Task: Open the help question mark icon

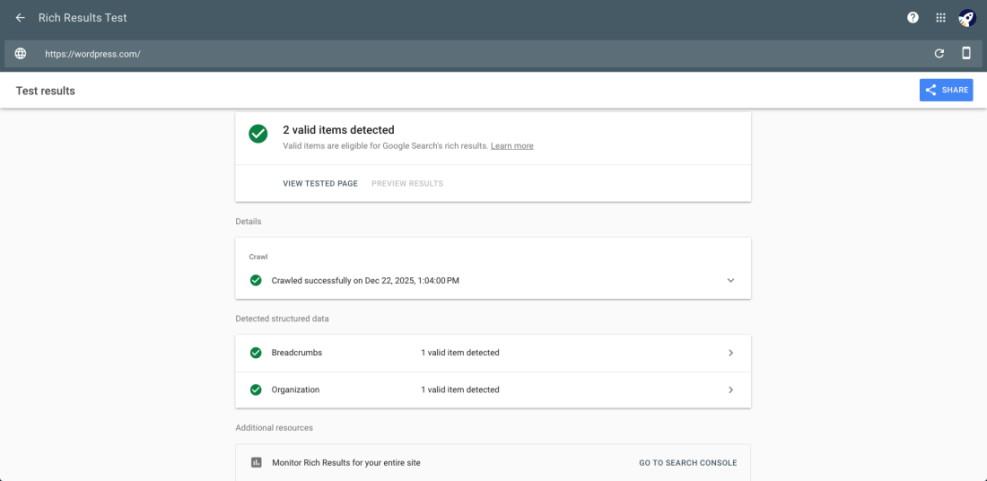Action: click(912, 18)
